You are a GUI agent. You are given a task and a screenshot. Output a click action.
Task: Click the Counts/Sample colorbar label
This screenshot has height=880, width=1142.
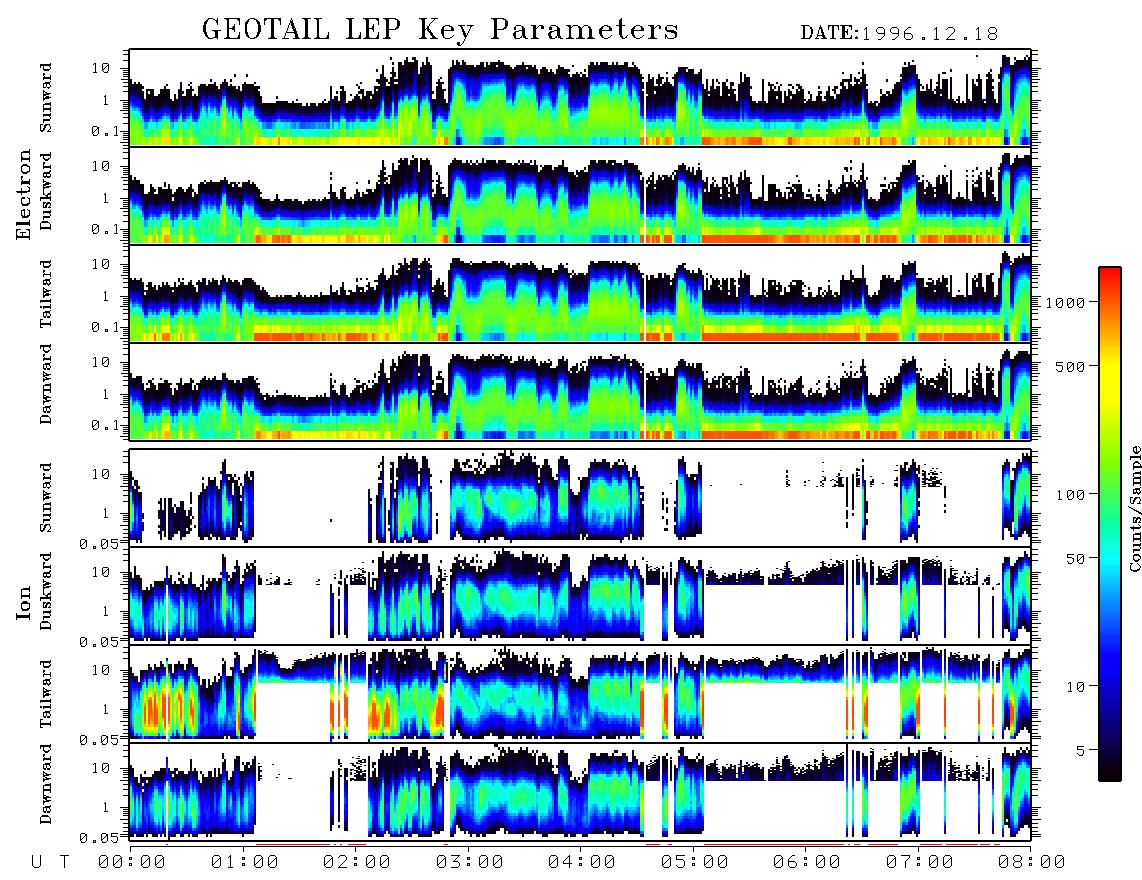(x=1134, y=508)
